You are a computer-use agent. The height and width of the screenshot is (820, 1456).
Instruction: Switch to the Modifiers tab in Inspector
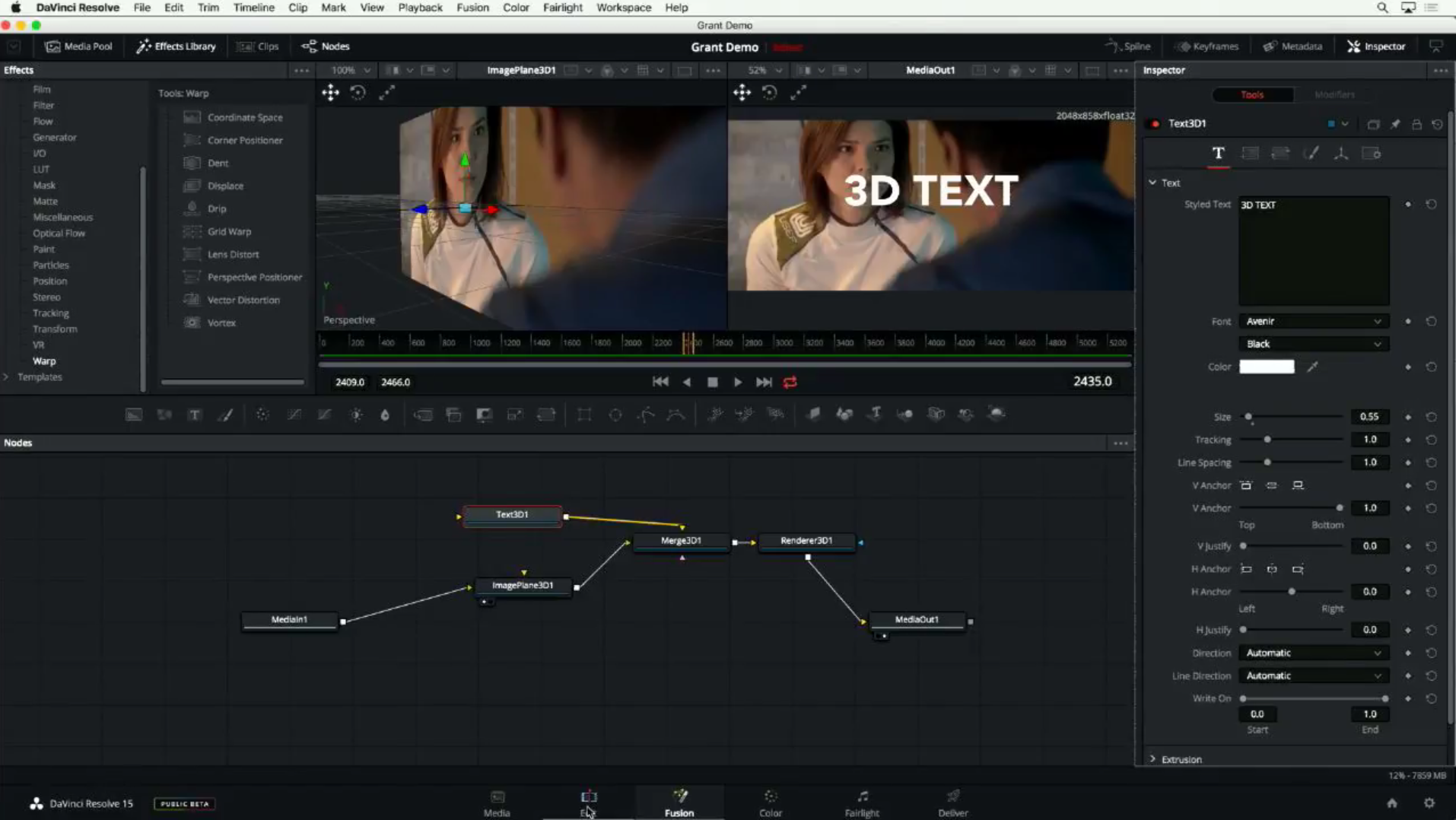point(1334,94)
